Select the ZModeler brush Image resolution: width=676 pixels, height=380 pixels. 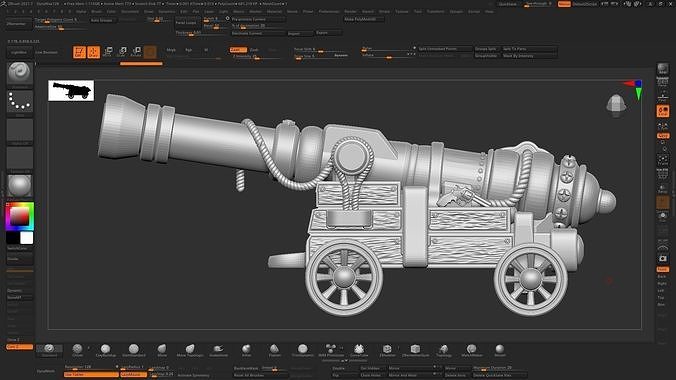[x=387, y=350]
